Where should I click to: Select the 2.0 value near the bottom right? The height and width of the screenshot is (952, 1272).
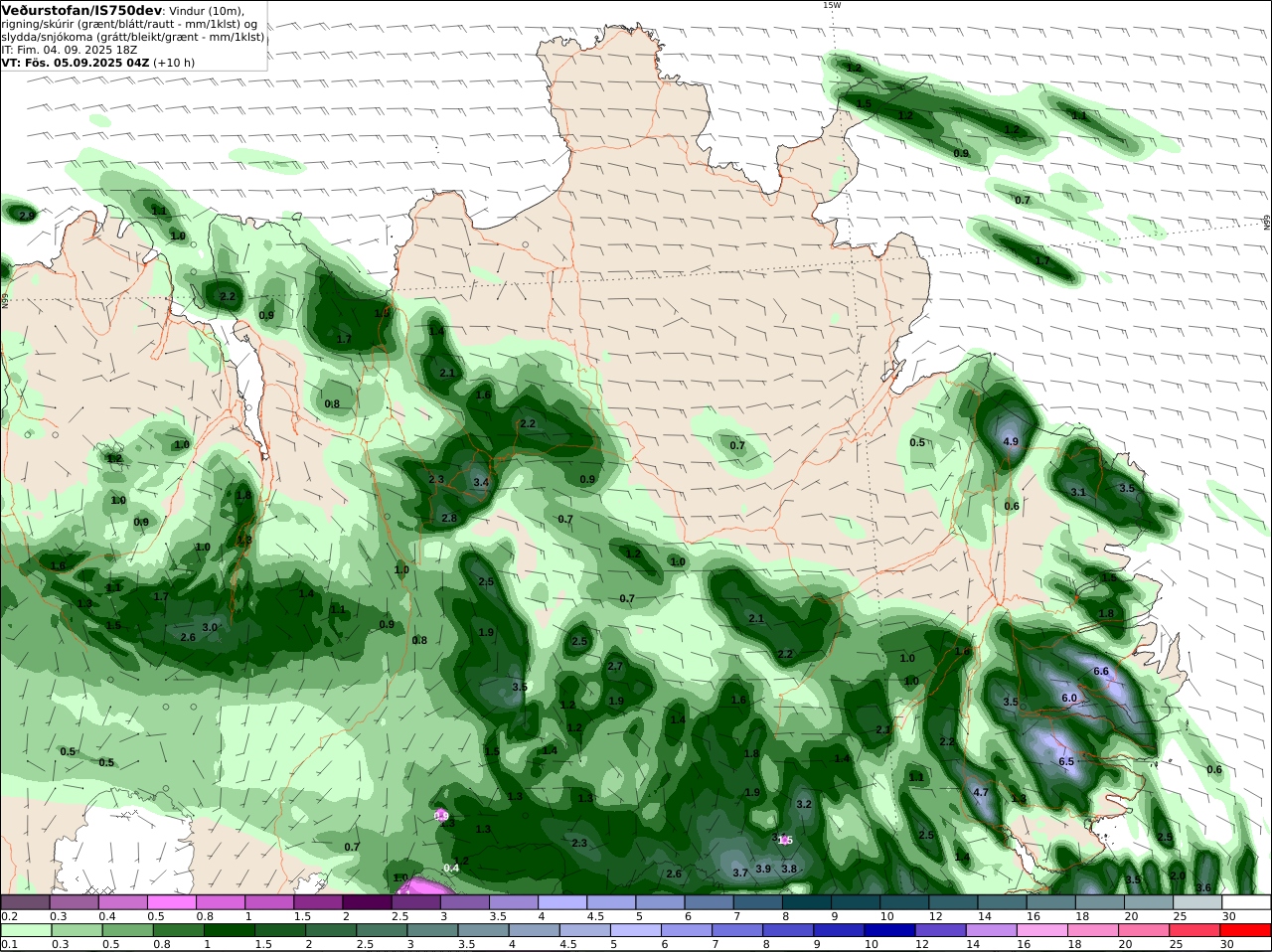[x=1178, y=876]
